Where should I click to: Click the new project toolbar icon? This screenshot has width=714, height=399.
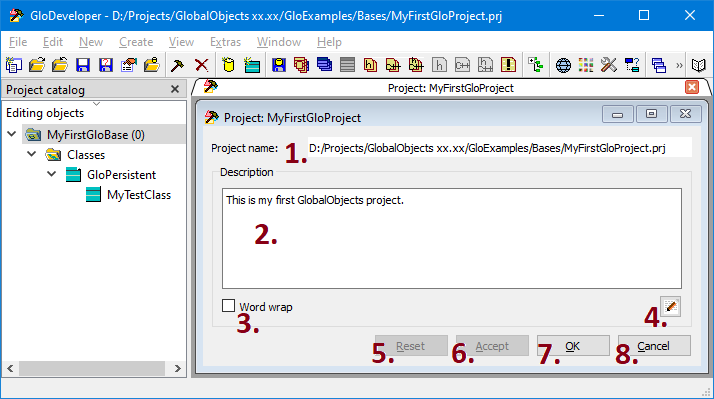point(14,65)
